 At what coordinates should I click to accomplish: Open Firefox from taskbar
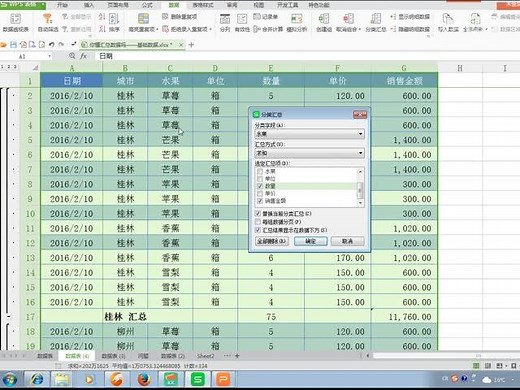(144, 380)
